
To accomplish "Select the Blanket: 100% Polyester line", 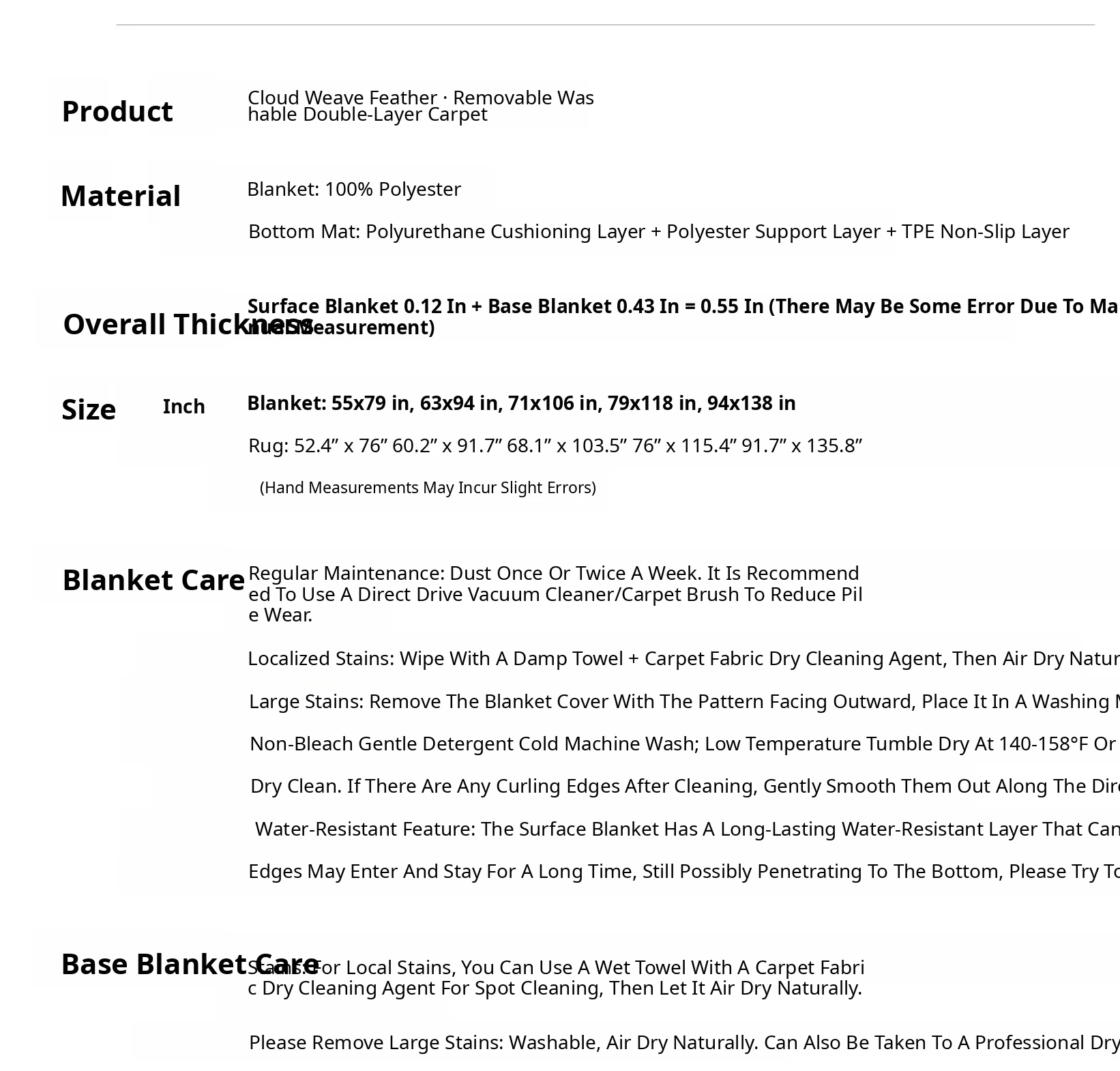I will tap(353, 189).
